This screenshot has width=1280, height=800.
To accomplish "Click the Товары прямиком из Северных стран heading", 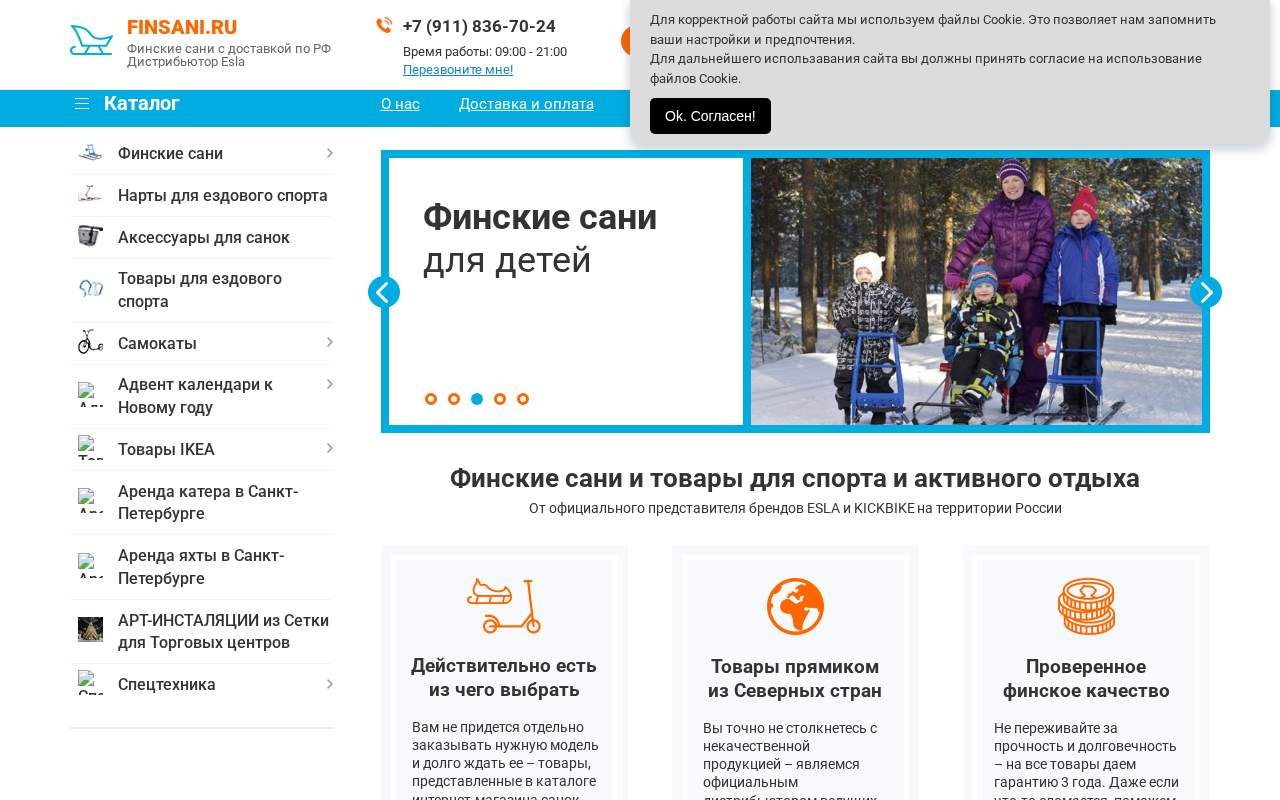I will click(795, 679).
